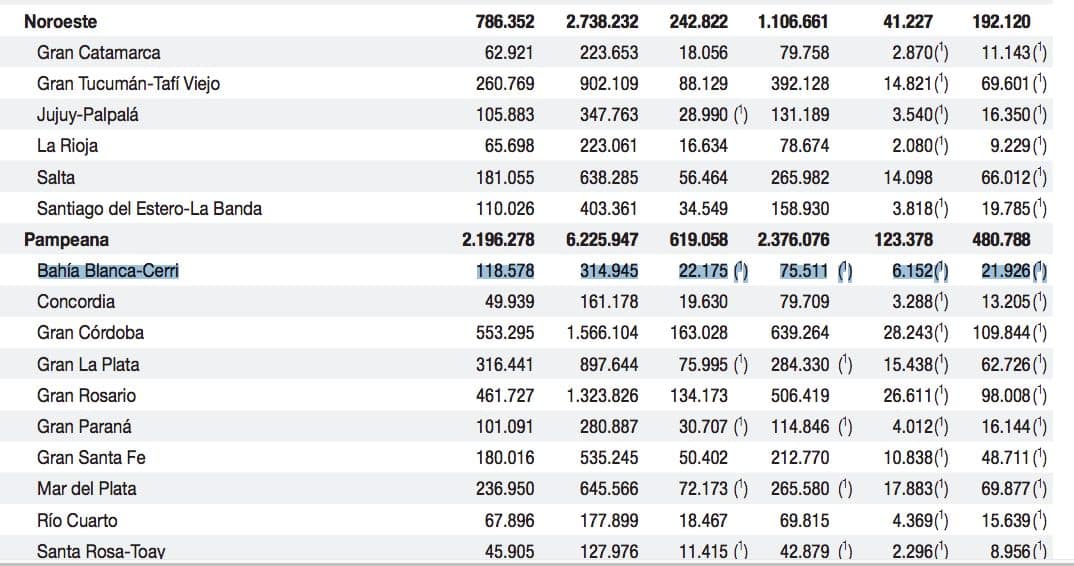This screenshot has height=566, width=1074.
Task: Click the highlighted value 118.578
Action: (x=505, y=271)
